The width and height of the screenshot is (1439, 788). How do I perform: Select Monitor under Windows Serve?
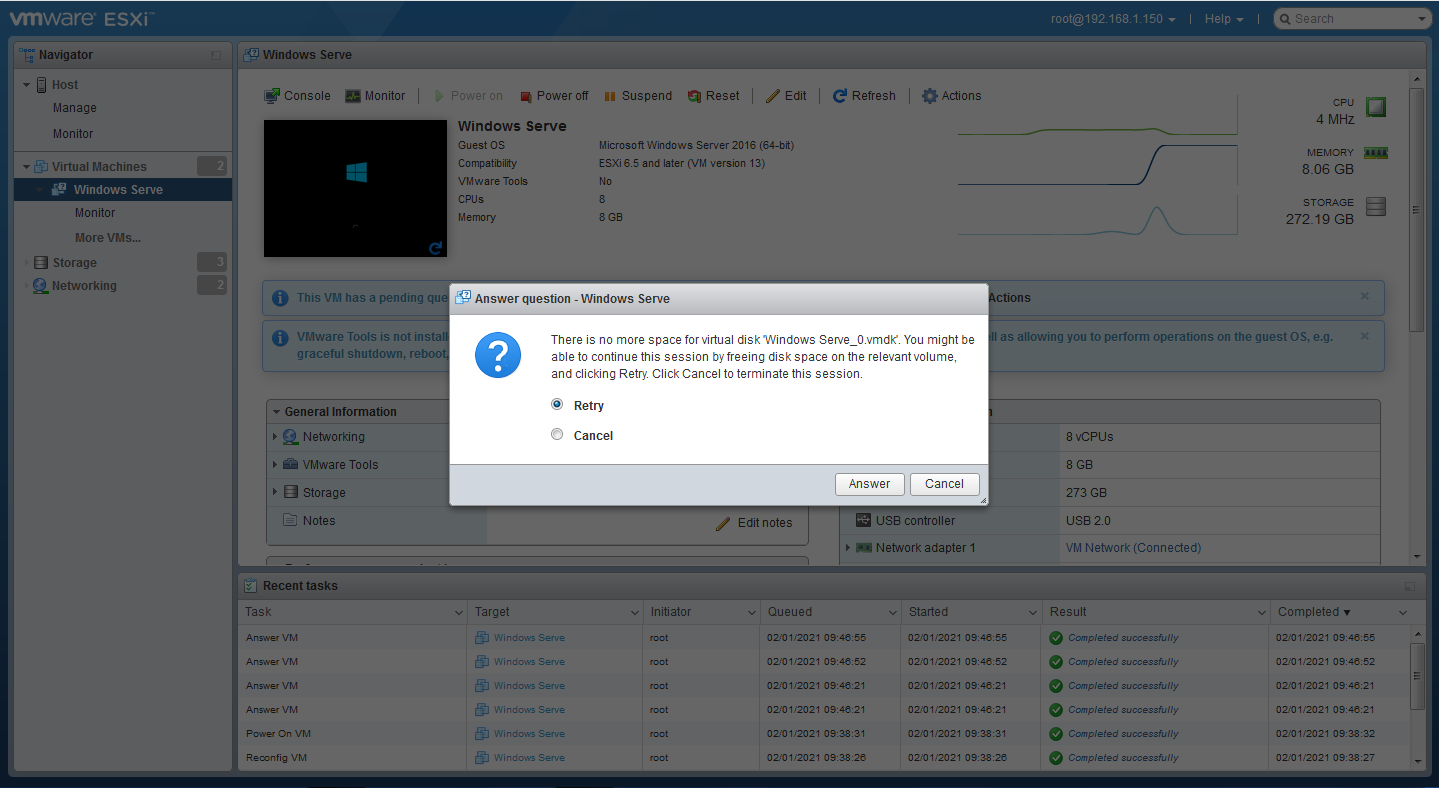tap(95, 213)
